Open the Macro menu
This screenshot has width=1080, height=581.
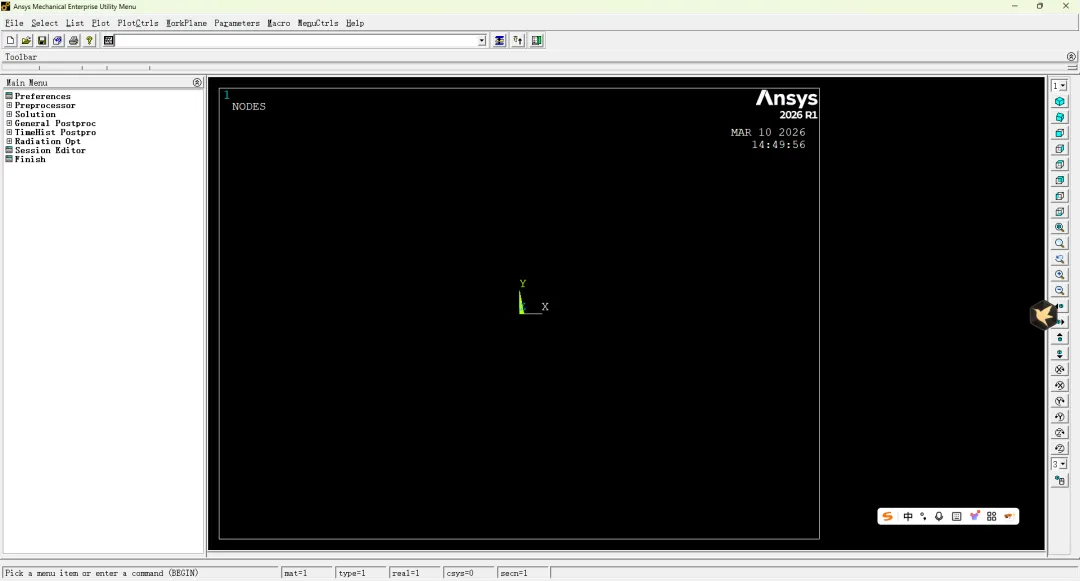tap(279, 23)
